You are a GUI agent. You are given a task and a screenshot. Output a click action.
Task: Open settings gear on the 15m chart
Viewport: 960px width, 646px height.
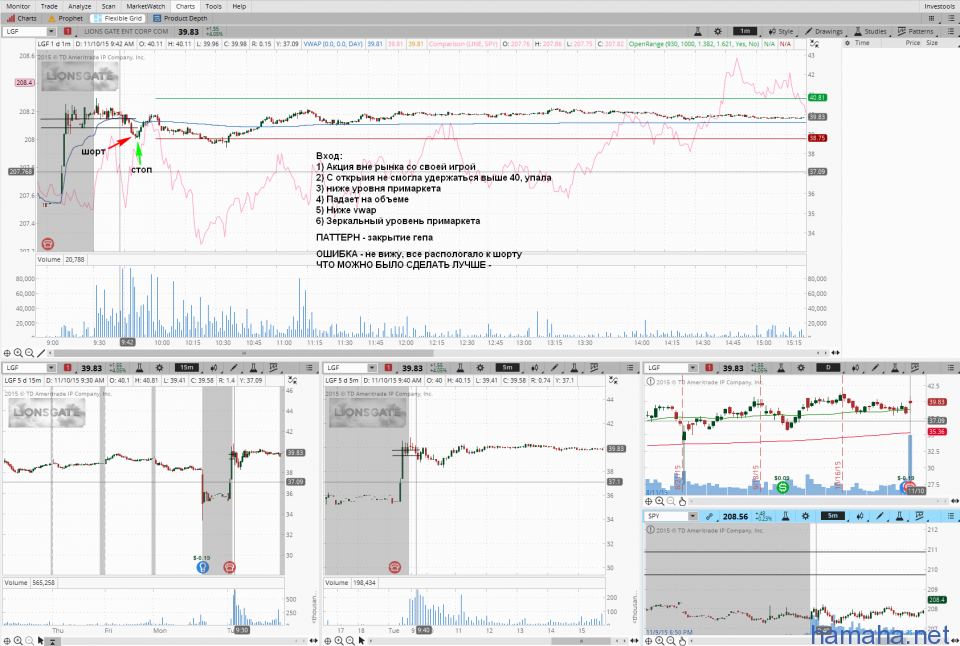pyautogui.click(x=159, y=367)
